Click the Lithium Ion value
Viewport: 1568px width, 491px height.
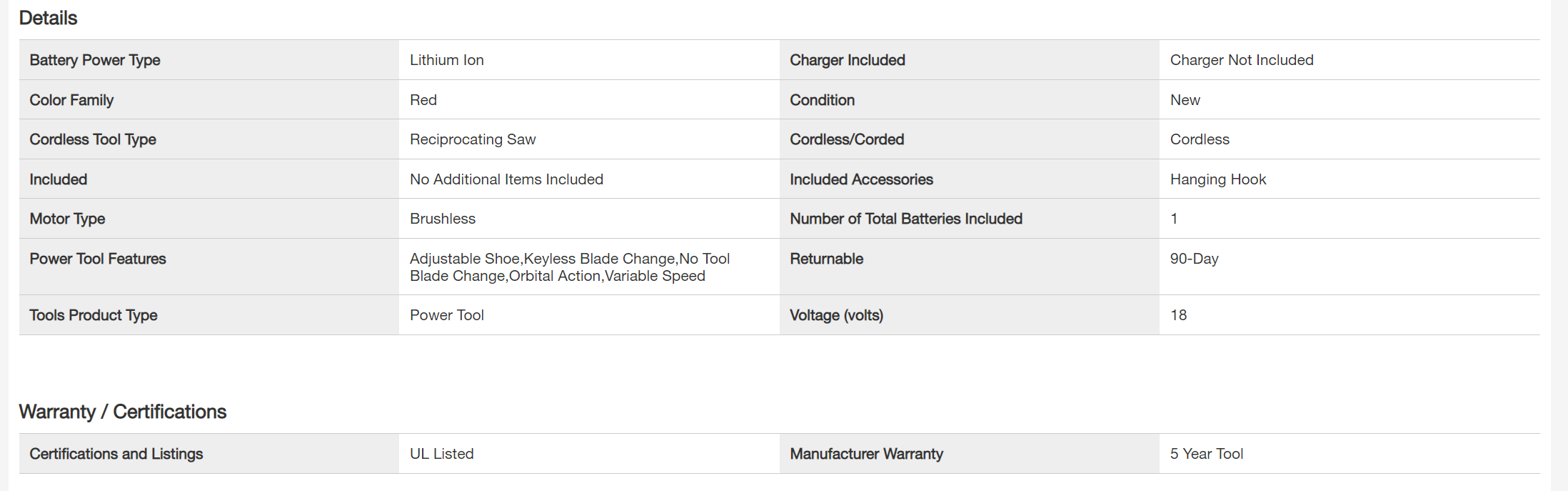(446, 60)
